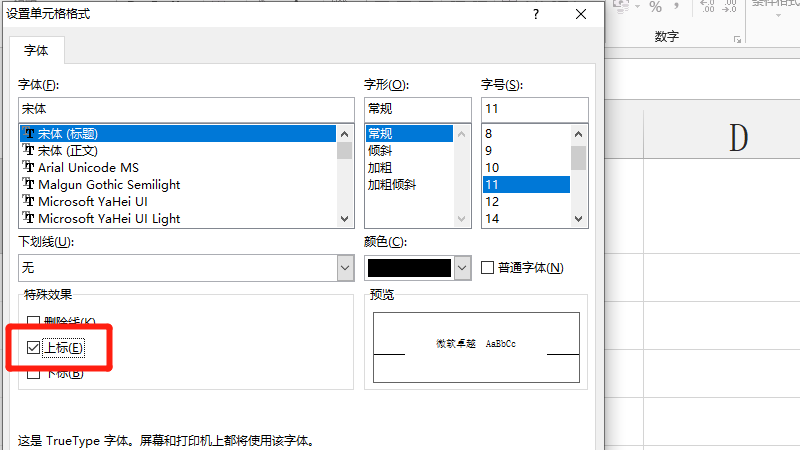Close the 设置单元格格式 dialog

(x=580, y=14)
